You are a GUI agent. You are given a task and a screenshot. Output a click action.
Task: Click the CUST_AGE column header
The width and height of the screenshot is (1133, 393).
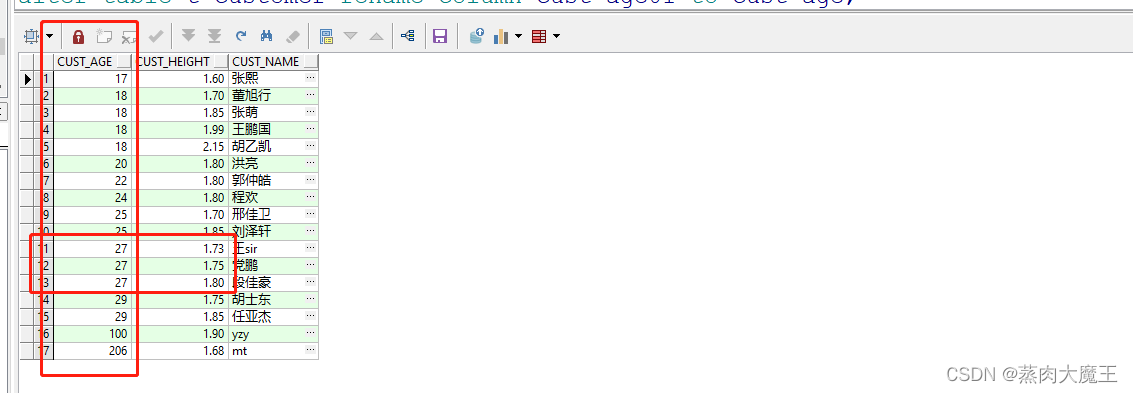(93, 61)
